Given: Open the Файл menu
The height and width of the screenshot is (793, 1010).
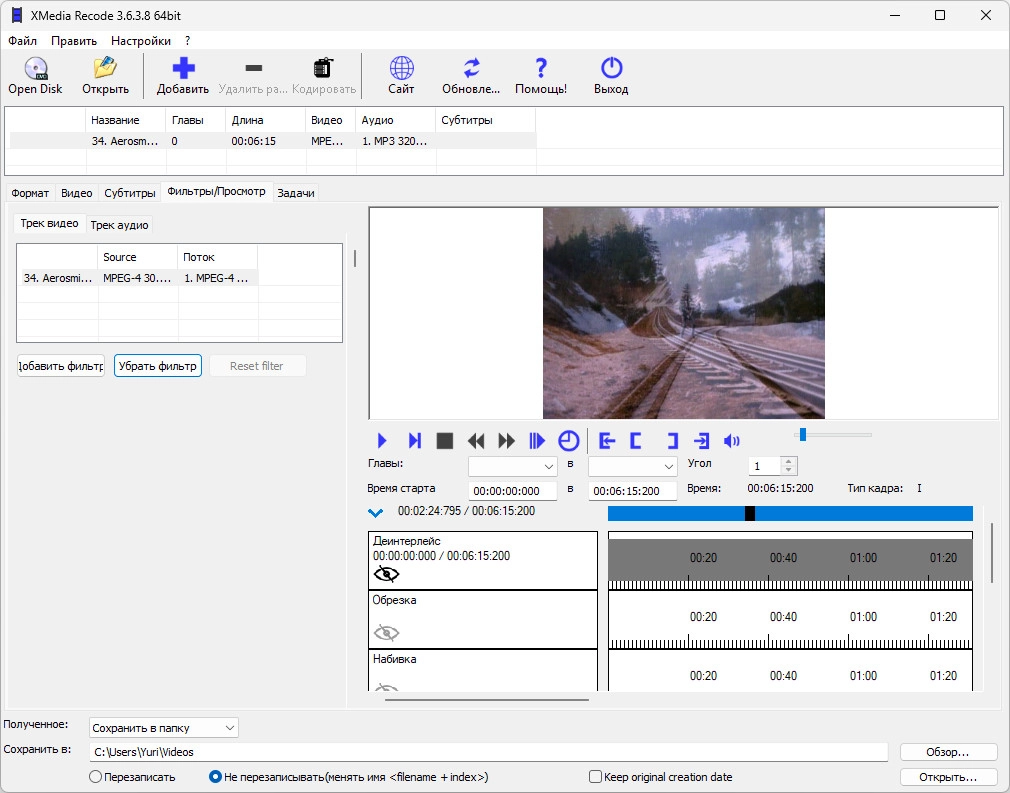Looking at the screenshot, I should (x=23, y=41).
